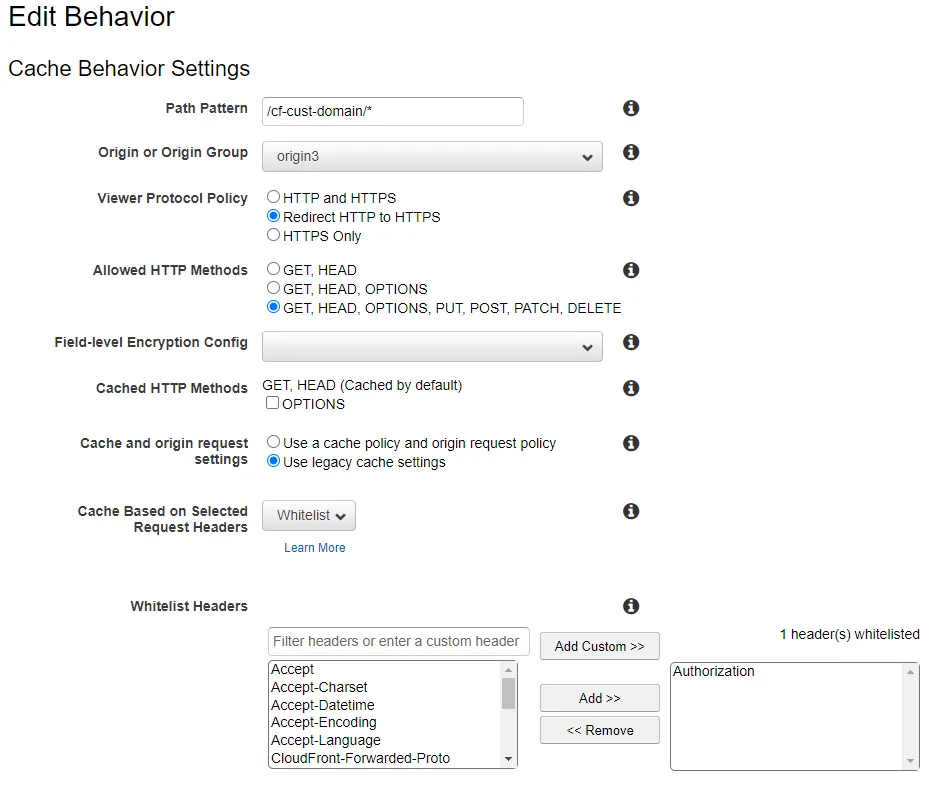Show help for Allowed HTTP Methods
Viewport: 938px width, 790px height.
click(631, 270)
